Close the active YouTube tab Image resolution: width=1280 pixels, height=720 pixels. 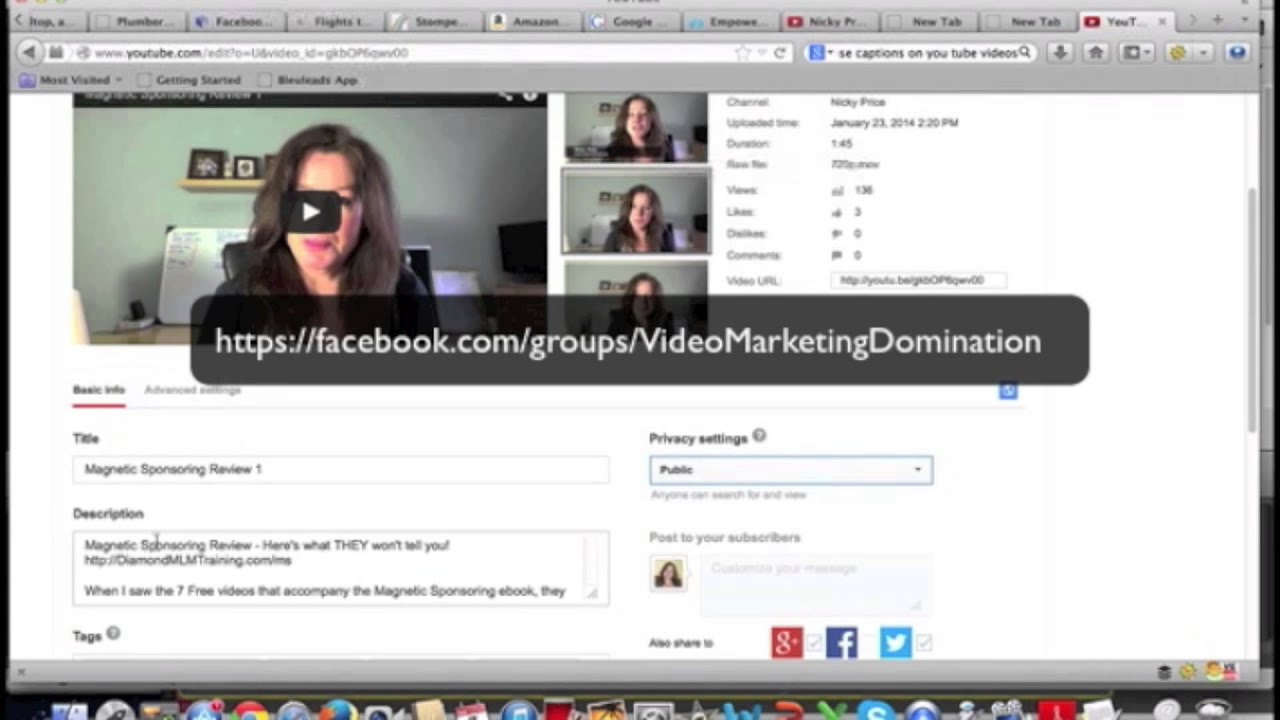(x=1164, y=21)
